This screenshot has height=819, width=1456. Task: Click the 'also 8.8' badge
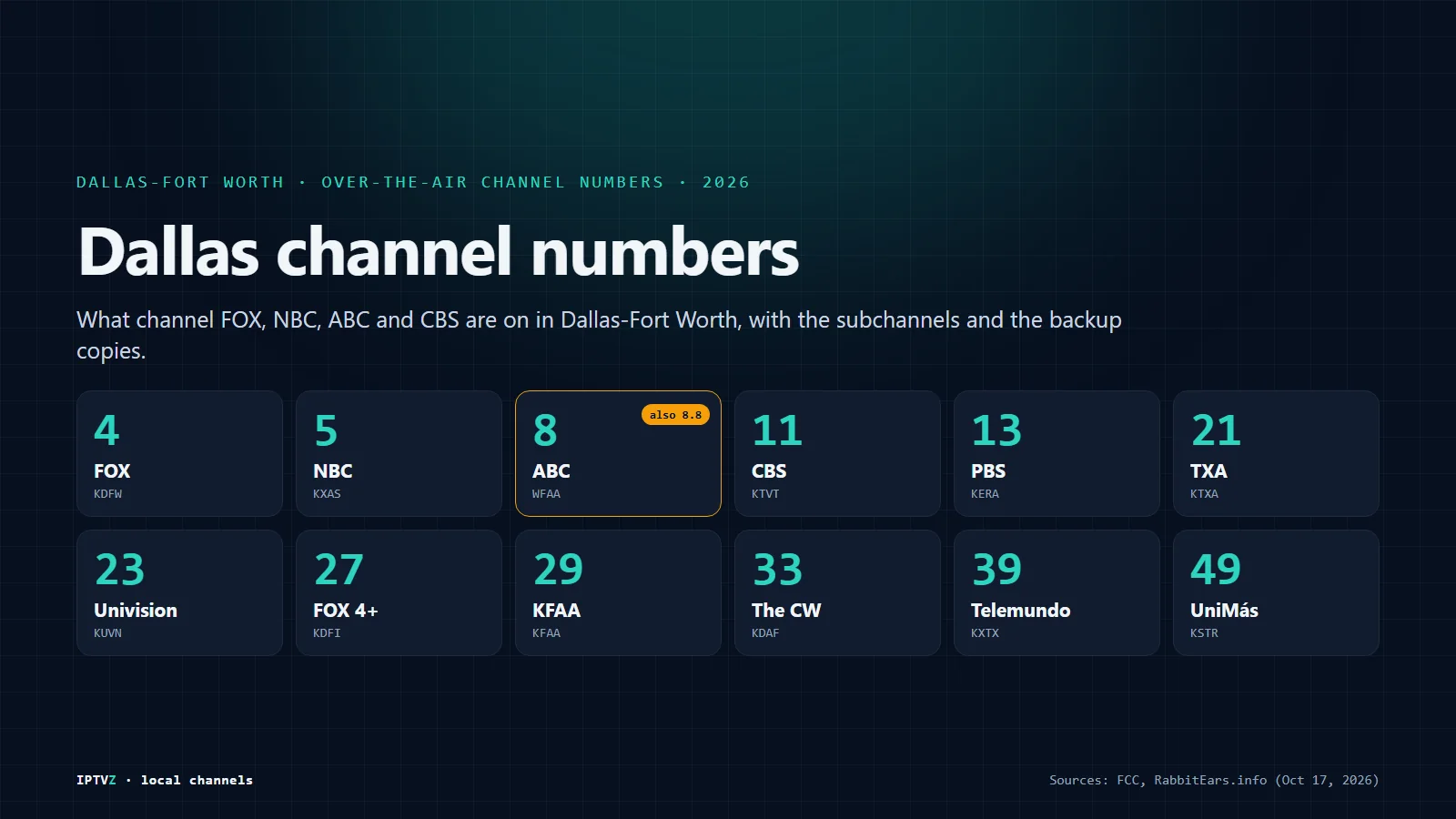click(x=675, y=415)
